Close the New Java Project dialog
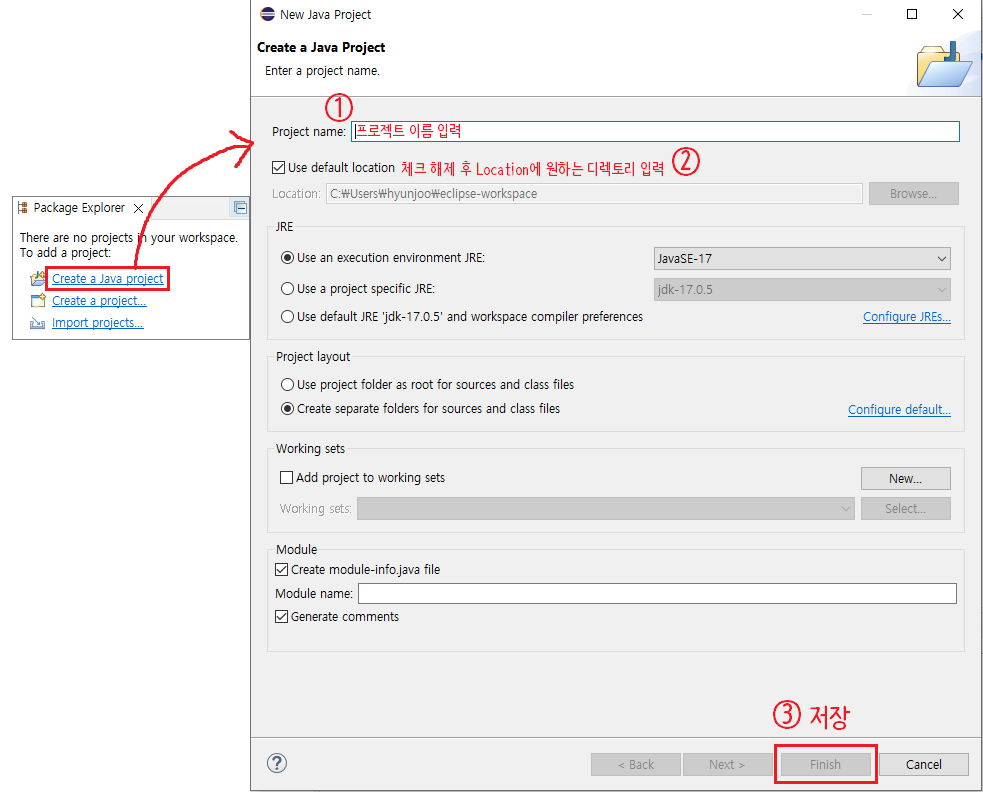The height and width of the screenshot is (792, 983). (x=958, y=14)
